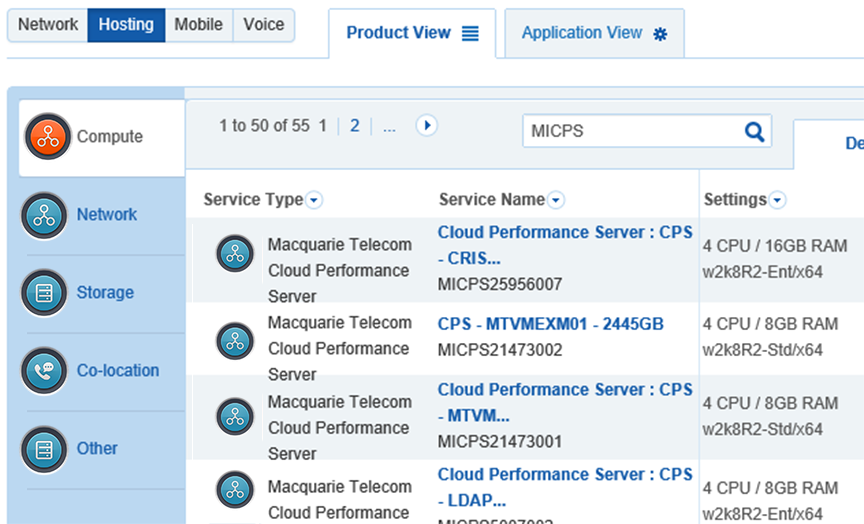Click service icon for MICPS21473002 row
The image size is (864, 524).
[235, 341]
